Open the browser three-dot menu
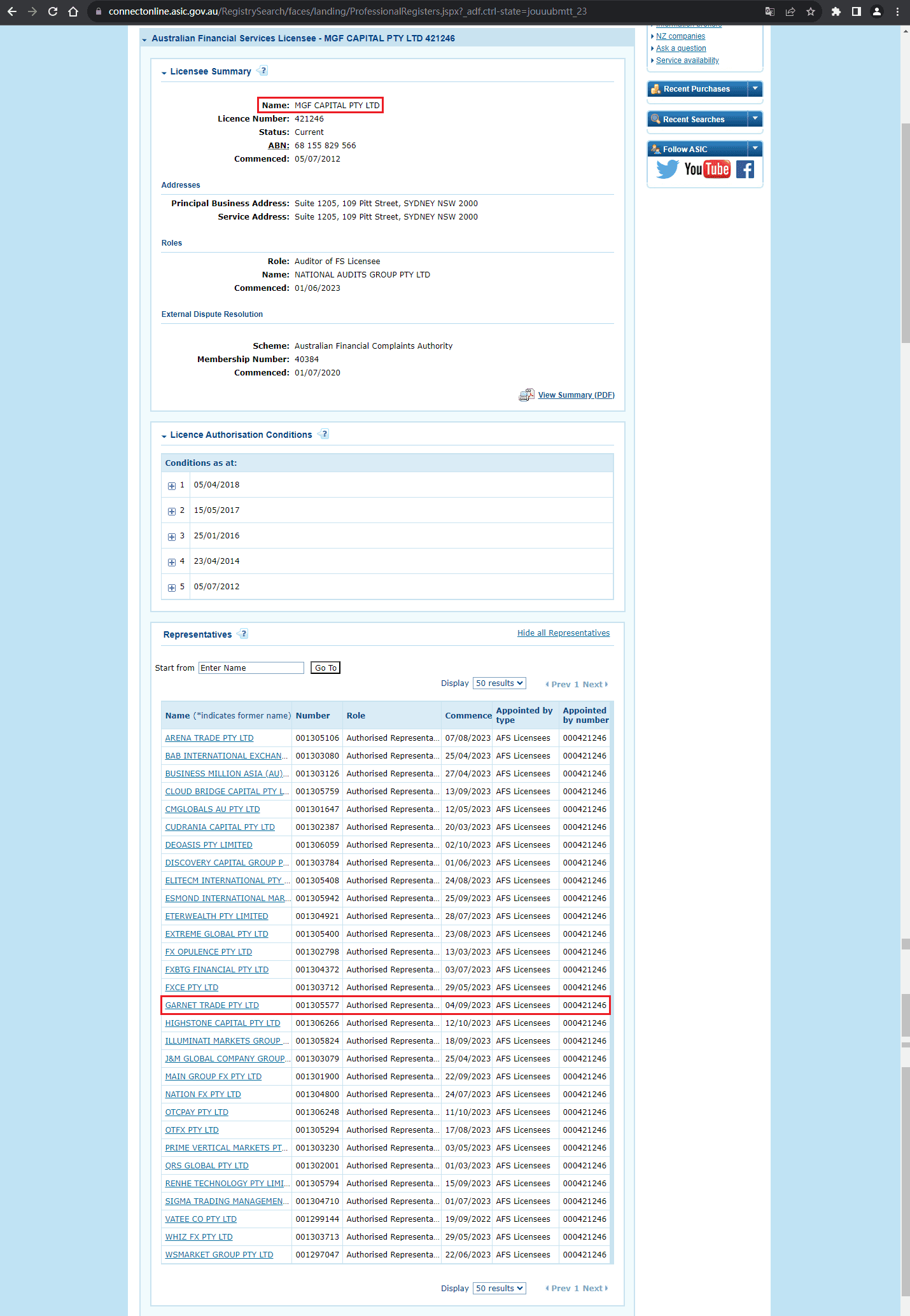The width and height of the screenshot is (910, 1316). pos(897,11)
